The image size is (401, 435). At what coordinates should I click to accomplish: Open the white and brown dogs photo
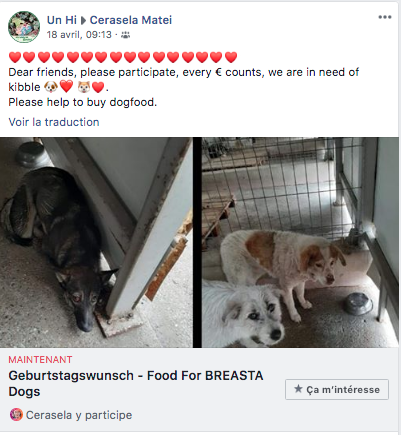300,242
